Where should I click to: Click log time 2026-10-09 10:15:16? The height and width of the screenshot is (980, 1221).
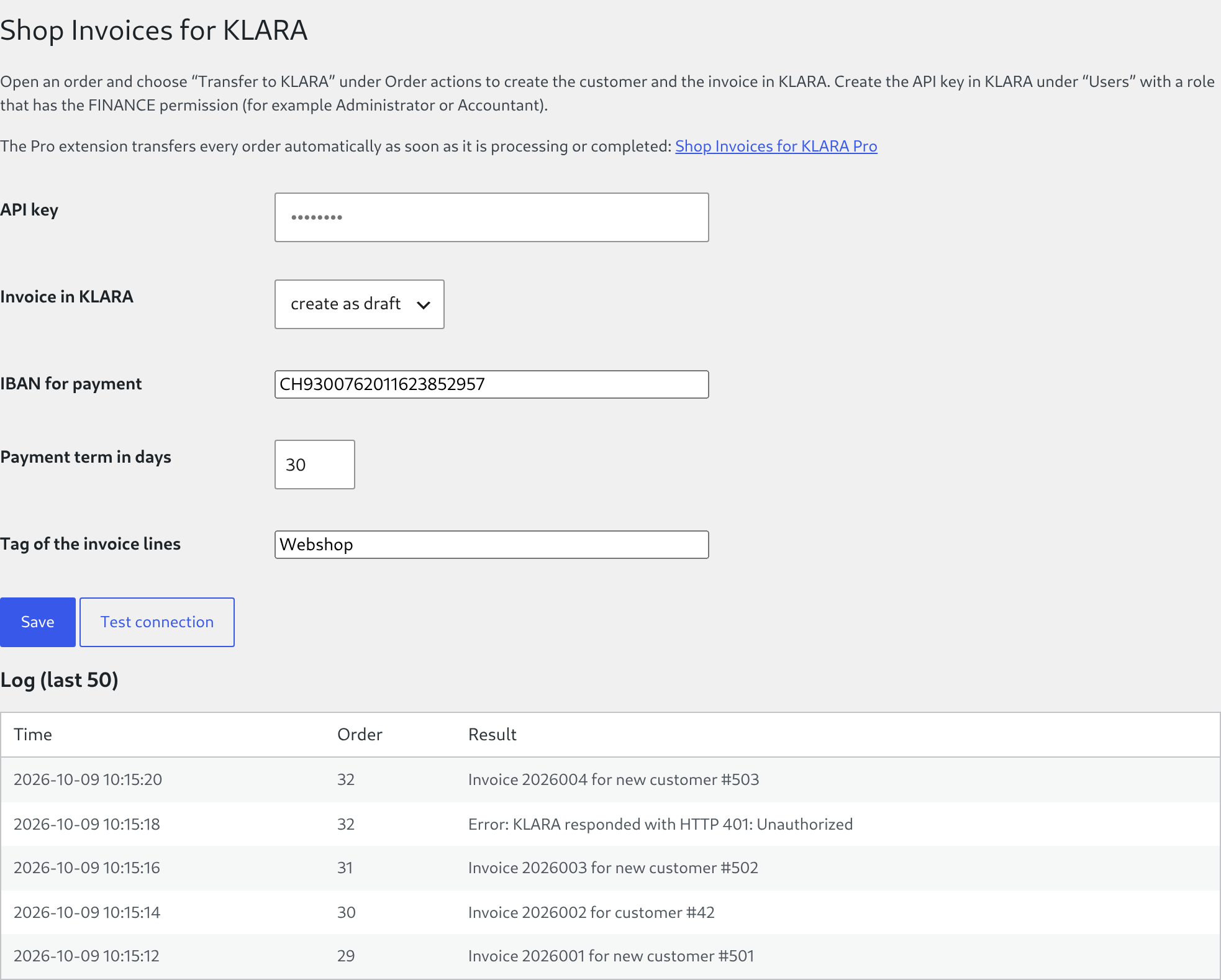tap(87, 868)
